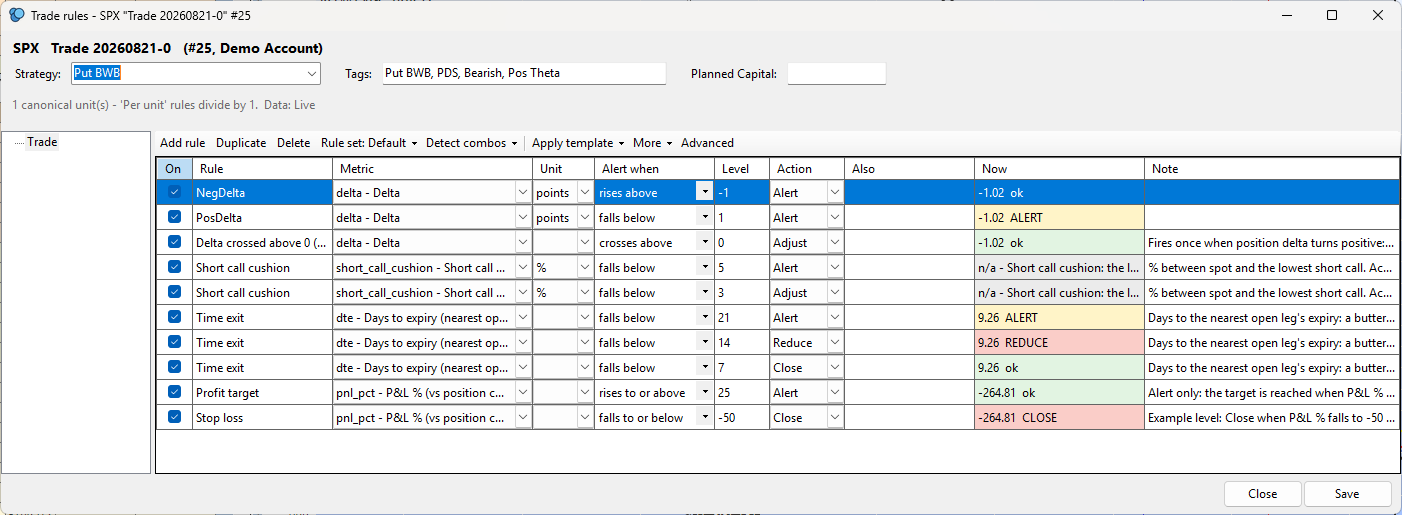This screenshot has height=515, width=1402.
Task: Click the Profit target rule name cell
Action: point(262,392)
